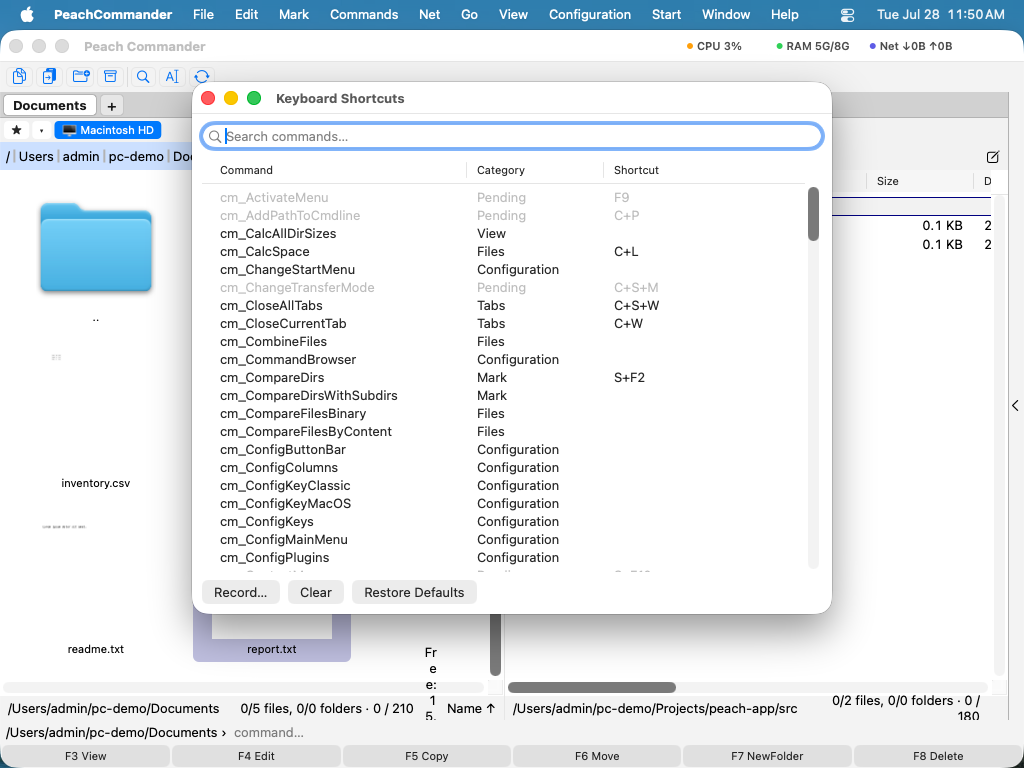Add a new tab with the plus button

[x=112, y=106]
